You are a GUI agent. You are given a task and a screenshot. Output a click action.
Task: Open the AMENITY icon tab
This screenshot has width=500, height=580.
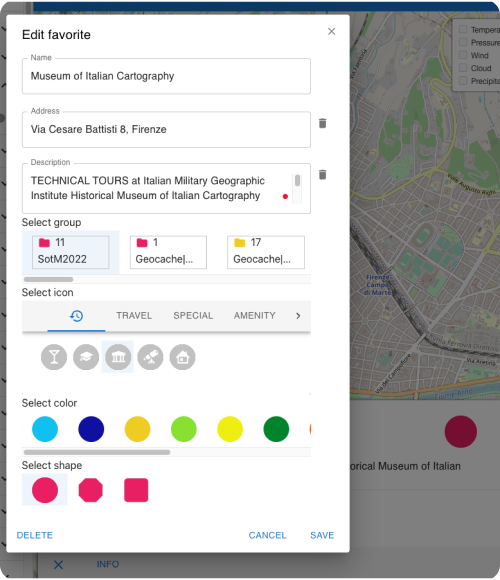254,316
